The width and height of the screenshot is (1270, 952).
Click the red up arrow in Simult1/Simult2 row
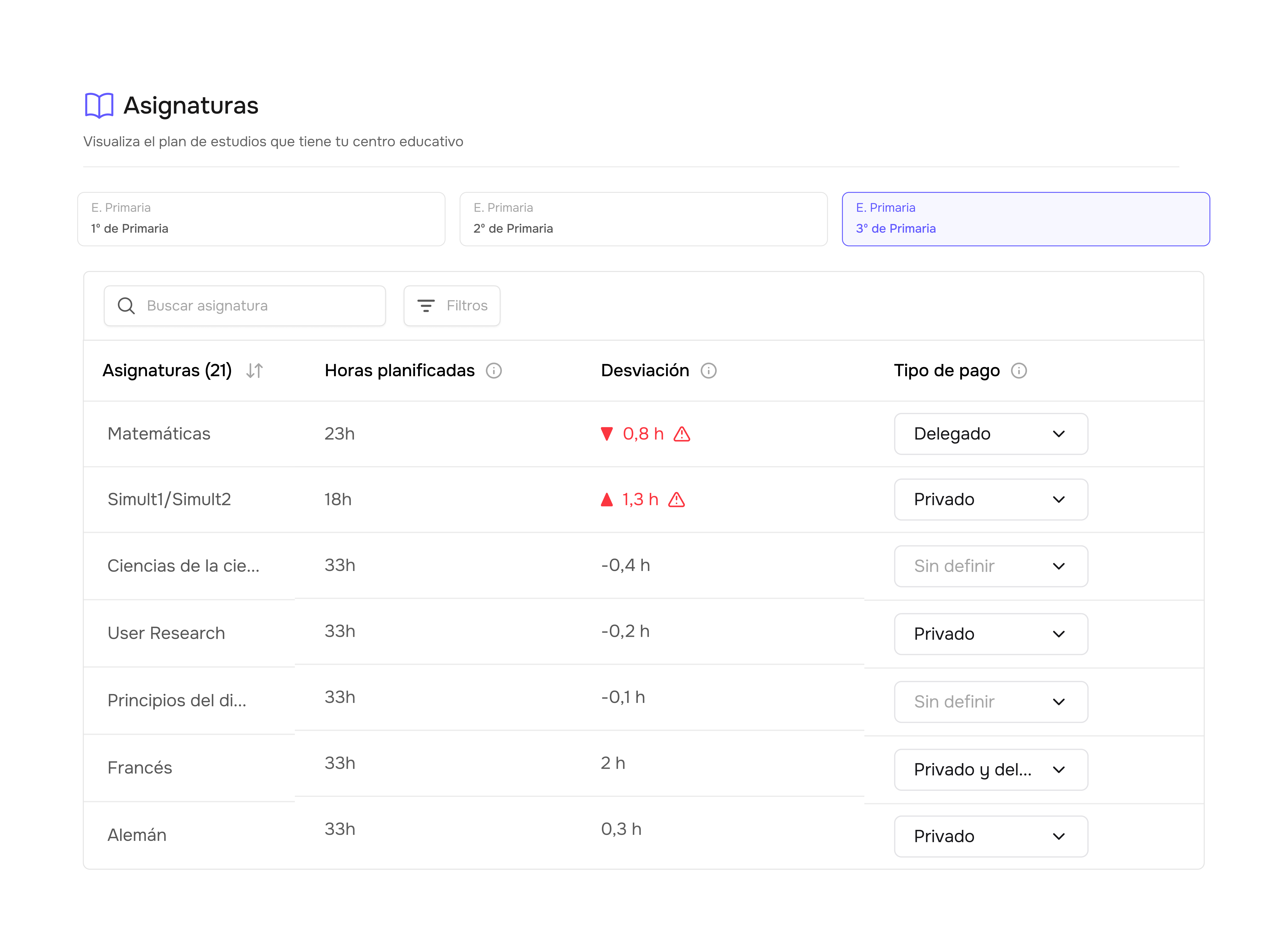pos(607,499)
